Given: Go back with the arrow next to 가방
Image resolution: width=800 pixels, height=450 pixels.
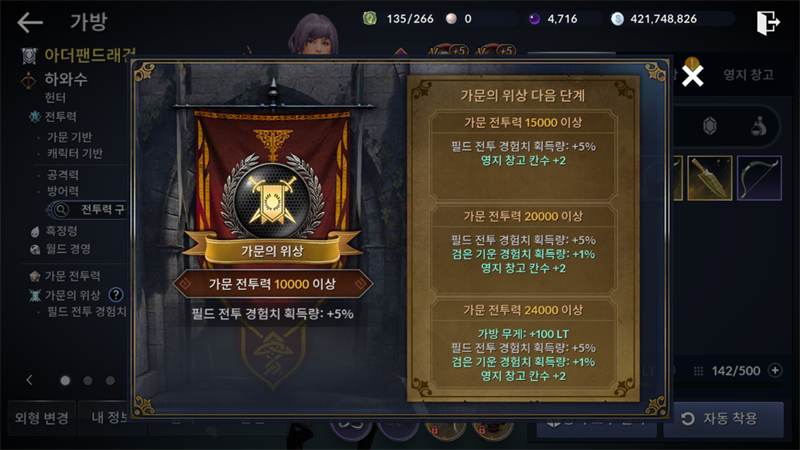Looking at the screenshot, I should coord(30,22).
